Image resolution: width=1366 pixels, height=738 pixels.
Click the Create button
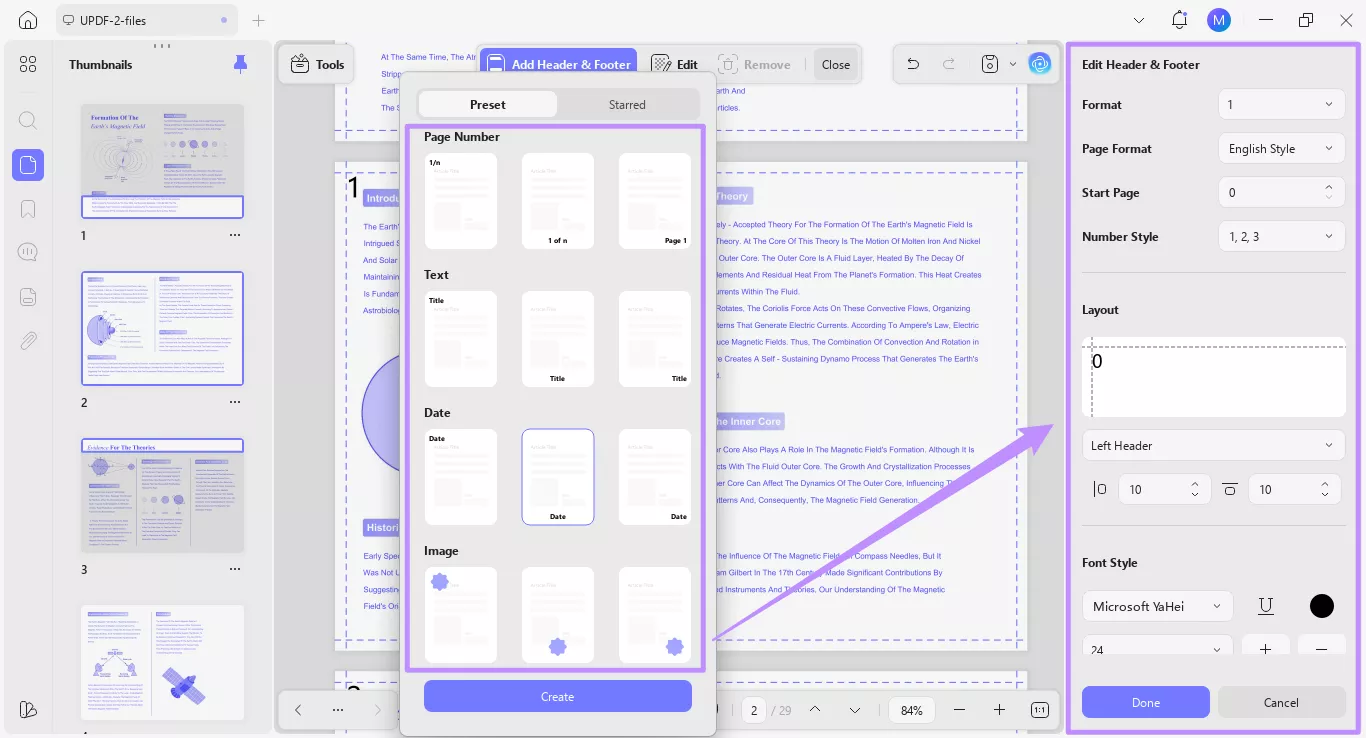pos(557,696)
